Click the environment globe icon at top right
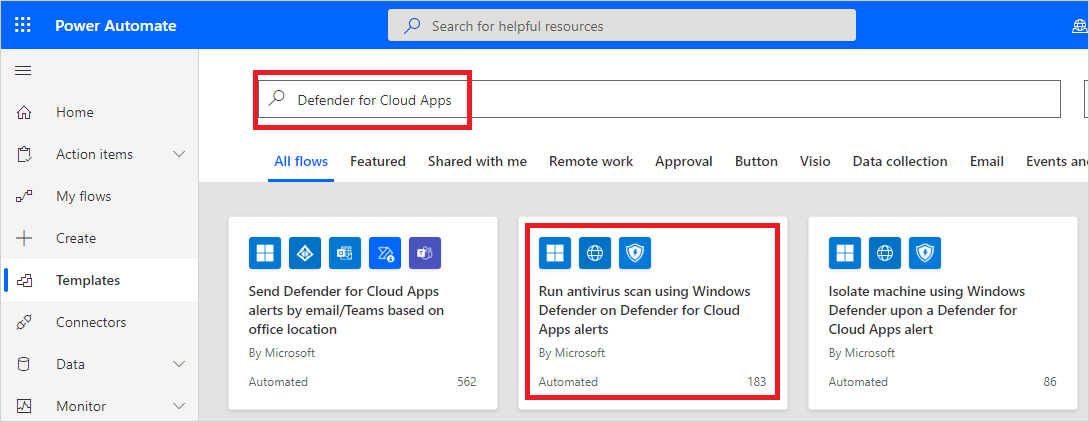Viewport: 1089px width, 422px height. coord(1081,26)
